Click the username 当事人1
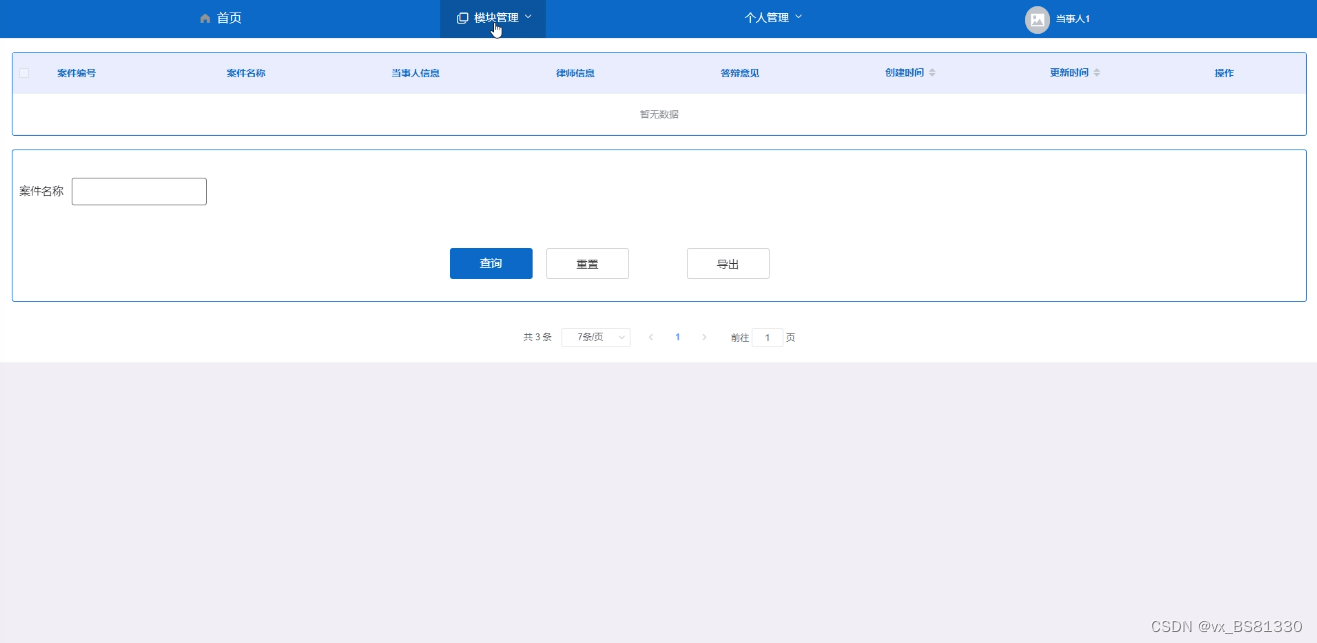1317x643 pixels. [x=1073, y=19]
